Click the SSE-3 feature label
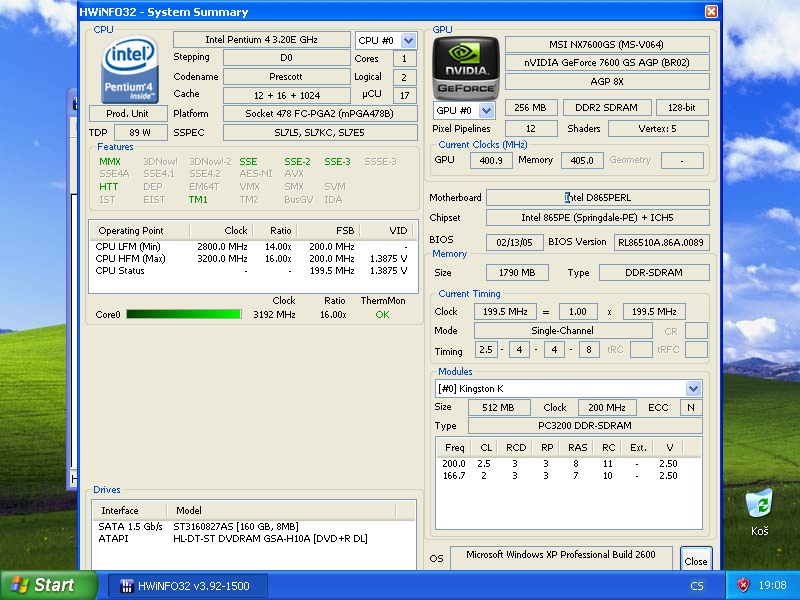The width and height of the screenshot is (800, 600). [x=337, y=162]
